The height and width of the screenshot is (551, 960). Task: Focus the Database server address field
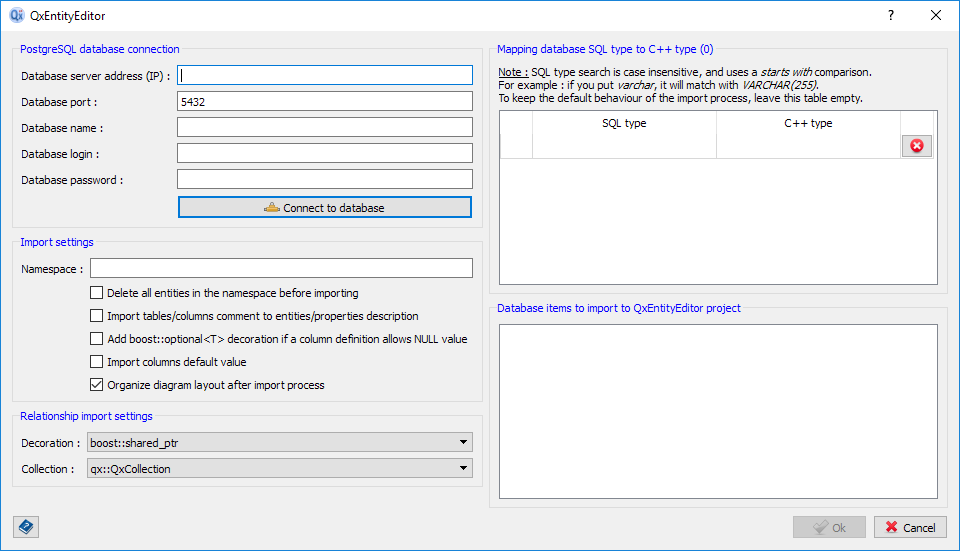click(324, 75)
